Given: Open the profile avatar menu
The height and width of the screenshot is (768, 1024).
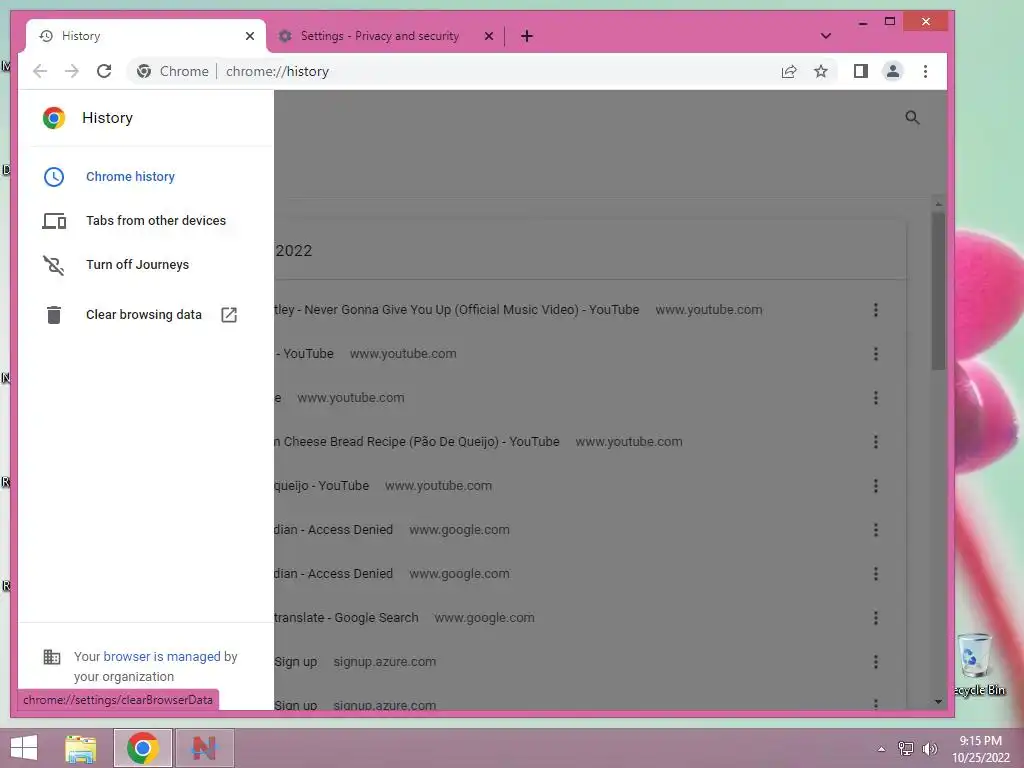Looking at the screenshot, I should pyautogui.click(x=893, y=71).
